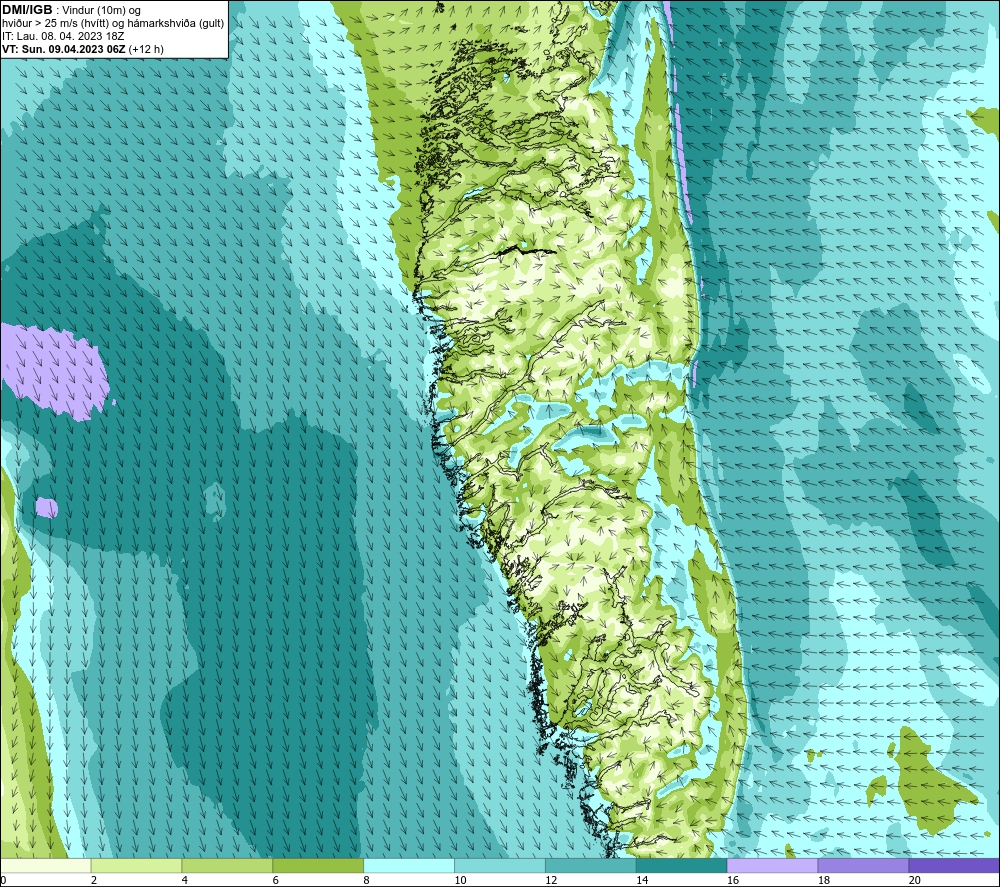
Task: Click the '(+12 h)' forecast offset text
Action: (146, 49)
